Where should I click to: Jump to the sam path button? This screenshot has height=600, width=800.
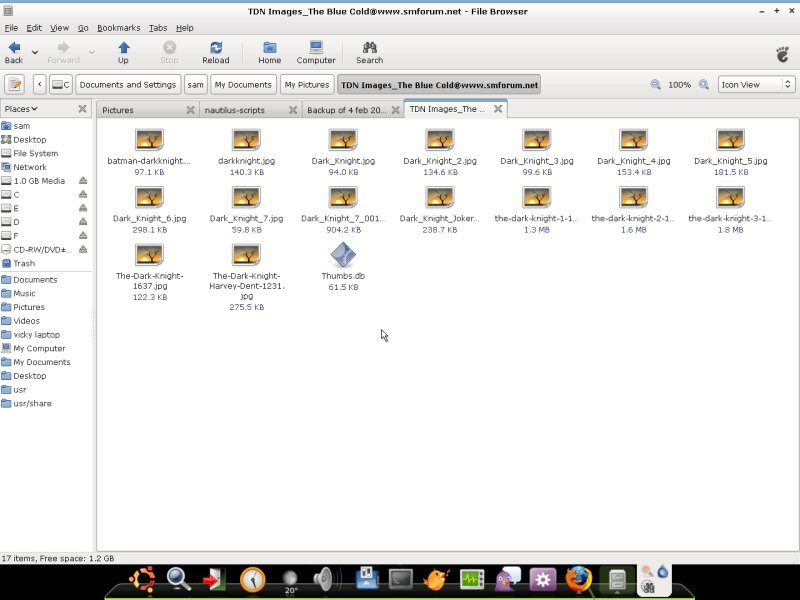tap(195, 85)
